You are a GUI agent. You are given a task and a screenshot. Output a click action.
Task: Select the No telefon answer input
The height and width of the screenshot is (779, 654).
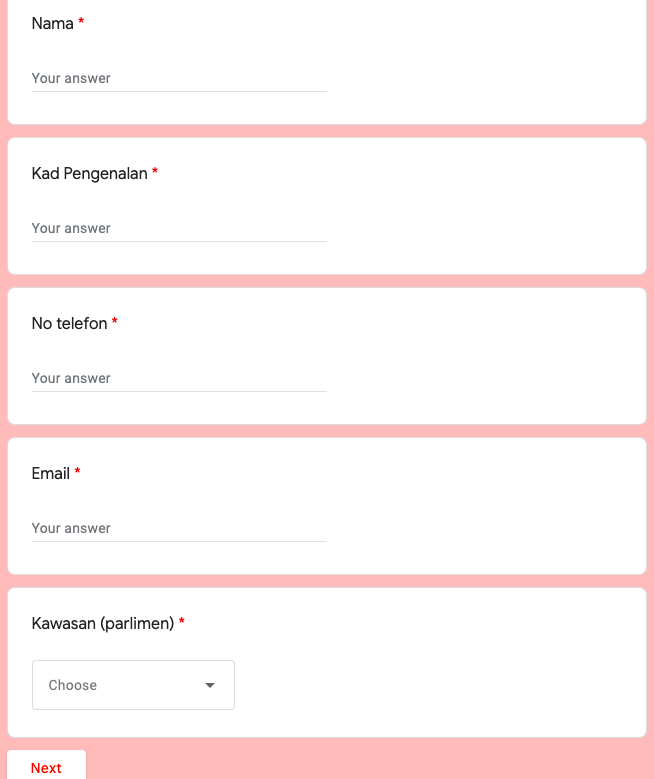point(179,378)
